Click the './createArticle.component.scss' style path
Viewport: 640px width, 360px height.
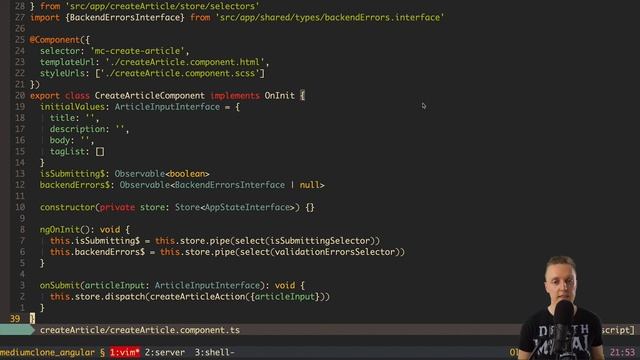click(180, 73)
